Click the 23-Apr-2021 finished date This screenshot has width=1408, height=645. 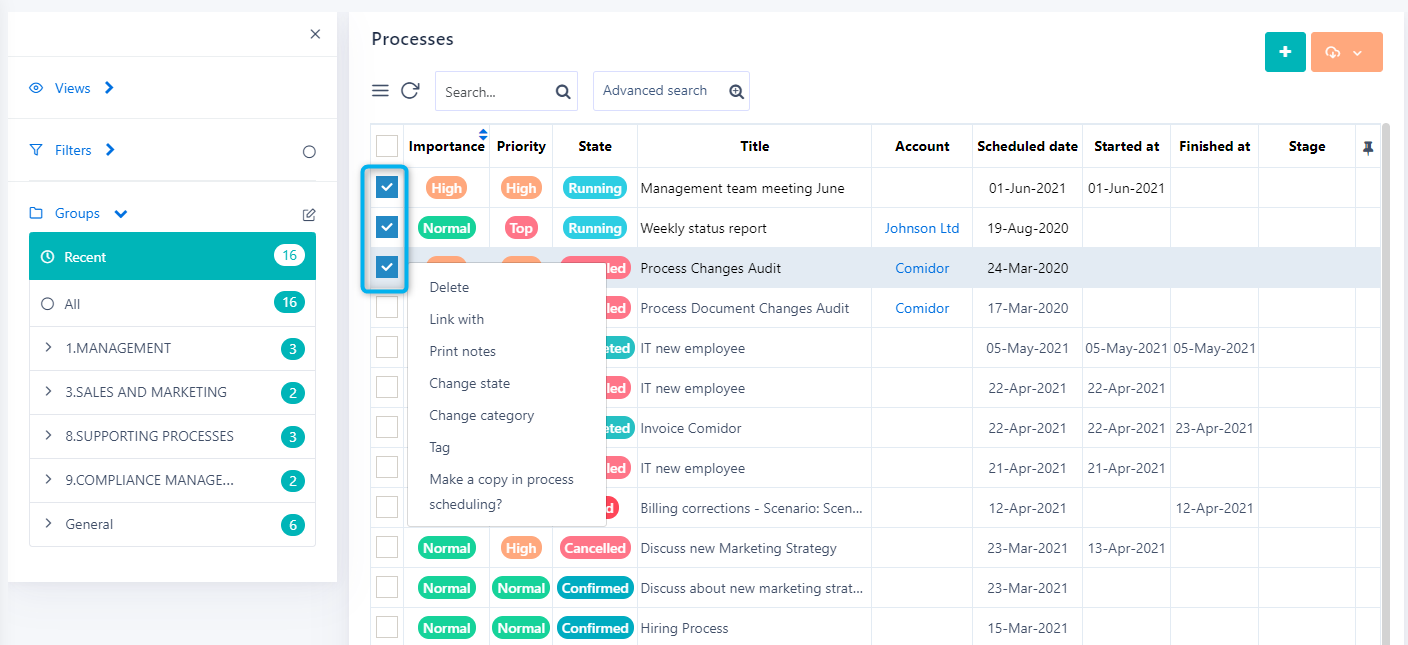tap(1214, 428)
